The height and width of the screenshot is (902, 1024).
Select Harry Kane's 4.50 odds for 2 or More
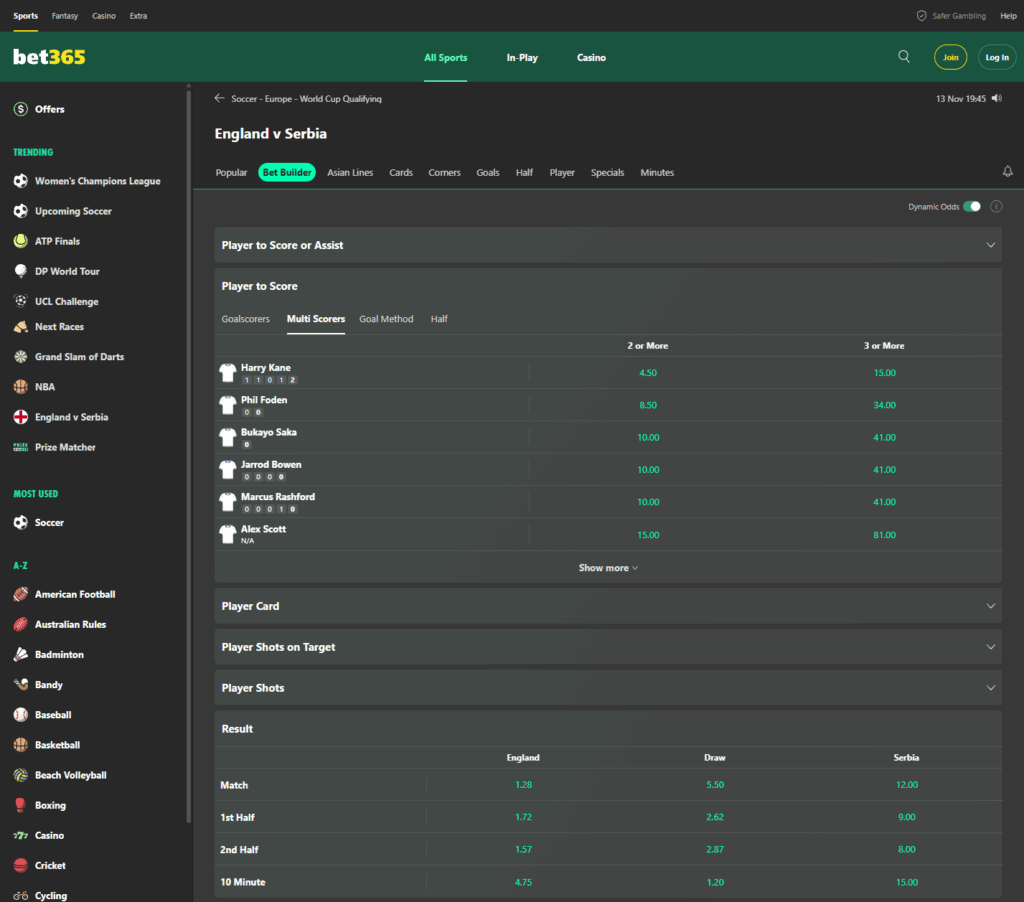[x=648, y=370]
